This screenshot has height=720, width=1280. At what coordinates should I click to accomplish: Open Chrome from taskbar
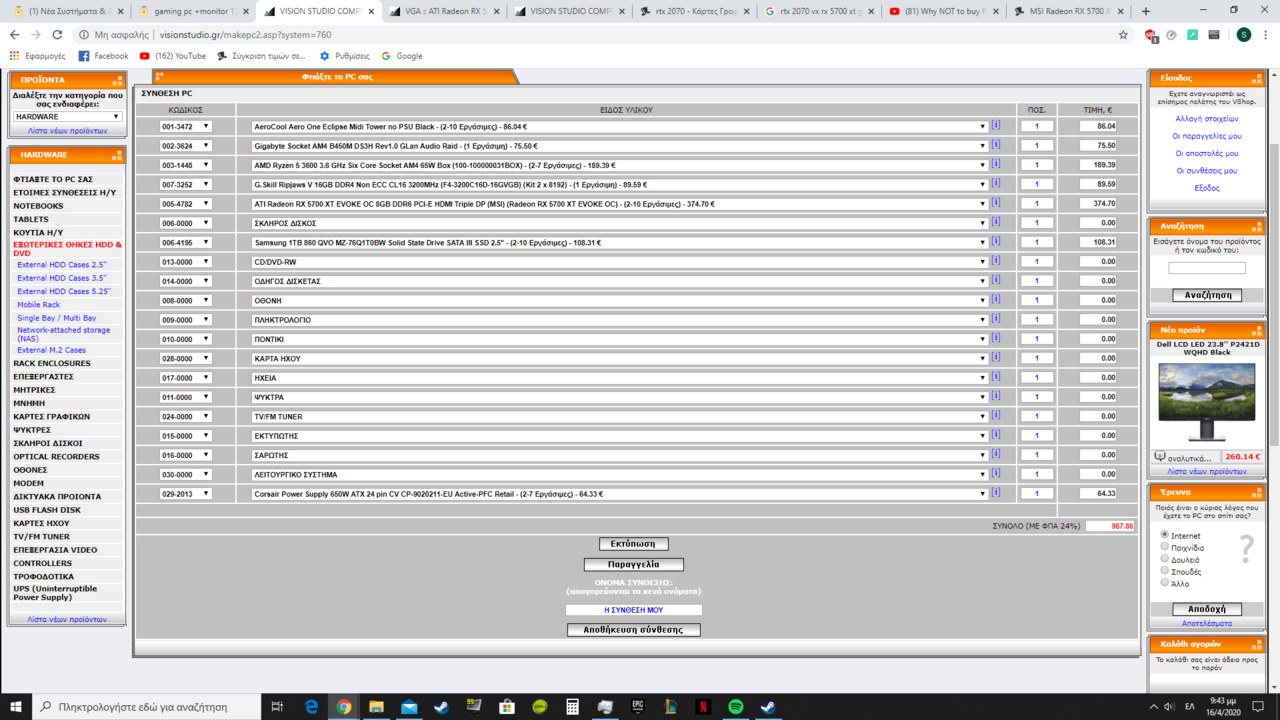pyautogui.click(x=343, y=706)
